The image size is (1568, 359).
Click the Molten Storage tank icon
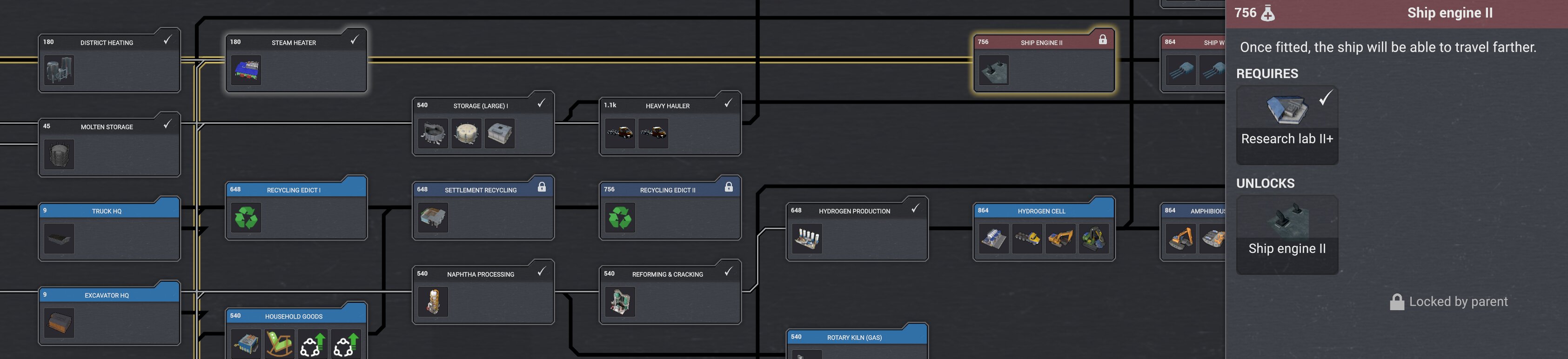point(60,154)
